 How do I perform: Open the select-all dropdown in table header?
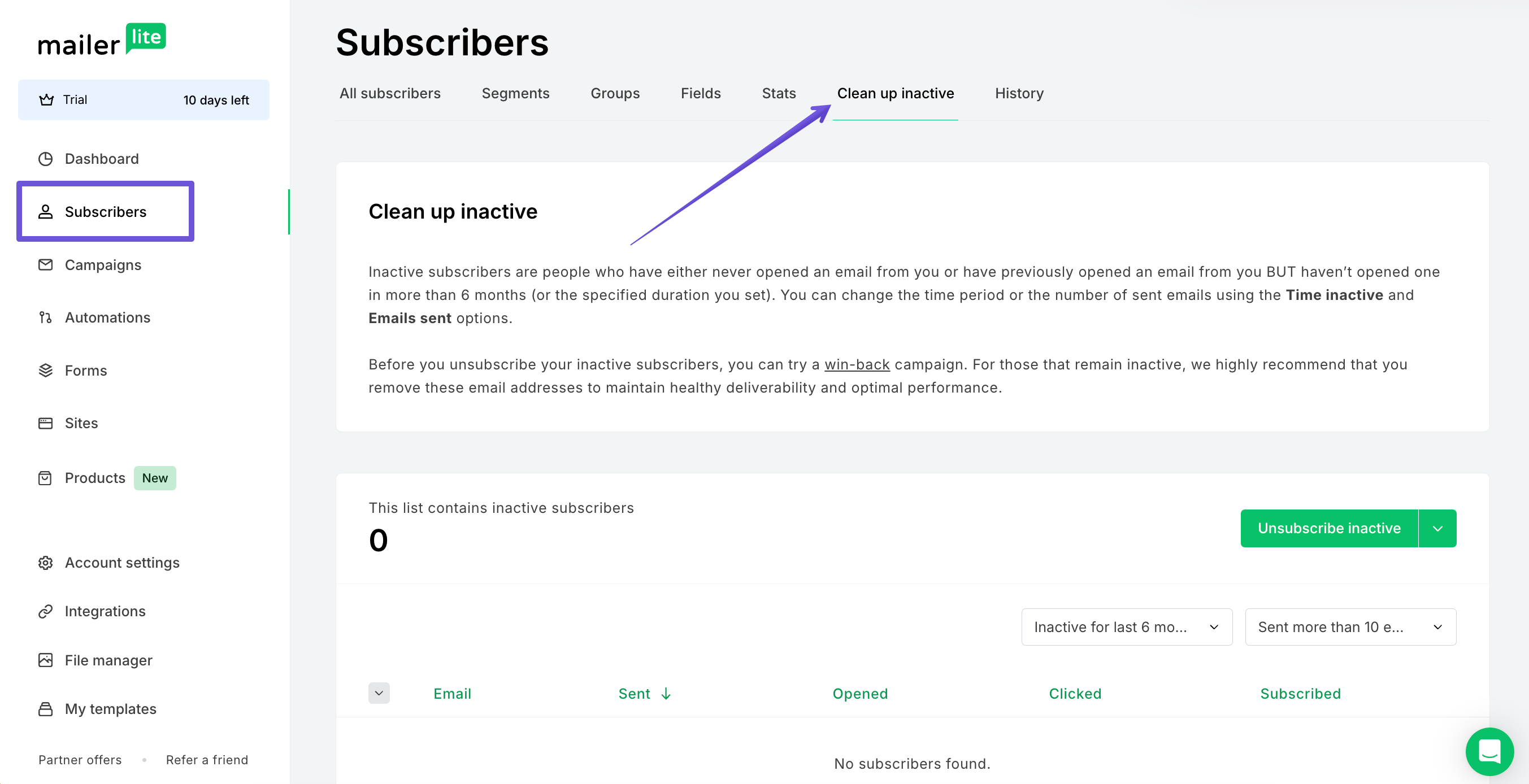pos(379,693)
